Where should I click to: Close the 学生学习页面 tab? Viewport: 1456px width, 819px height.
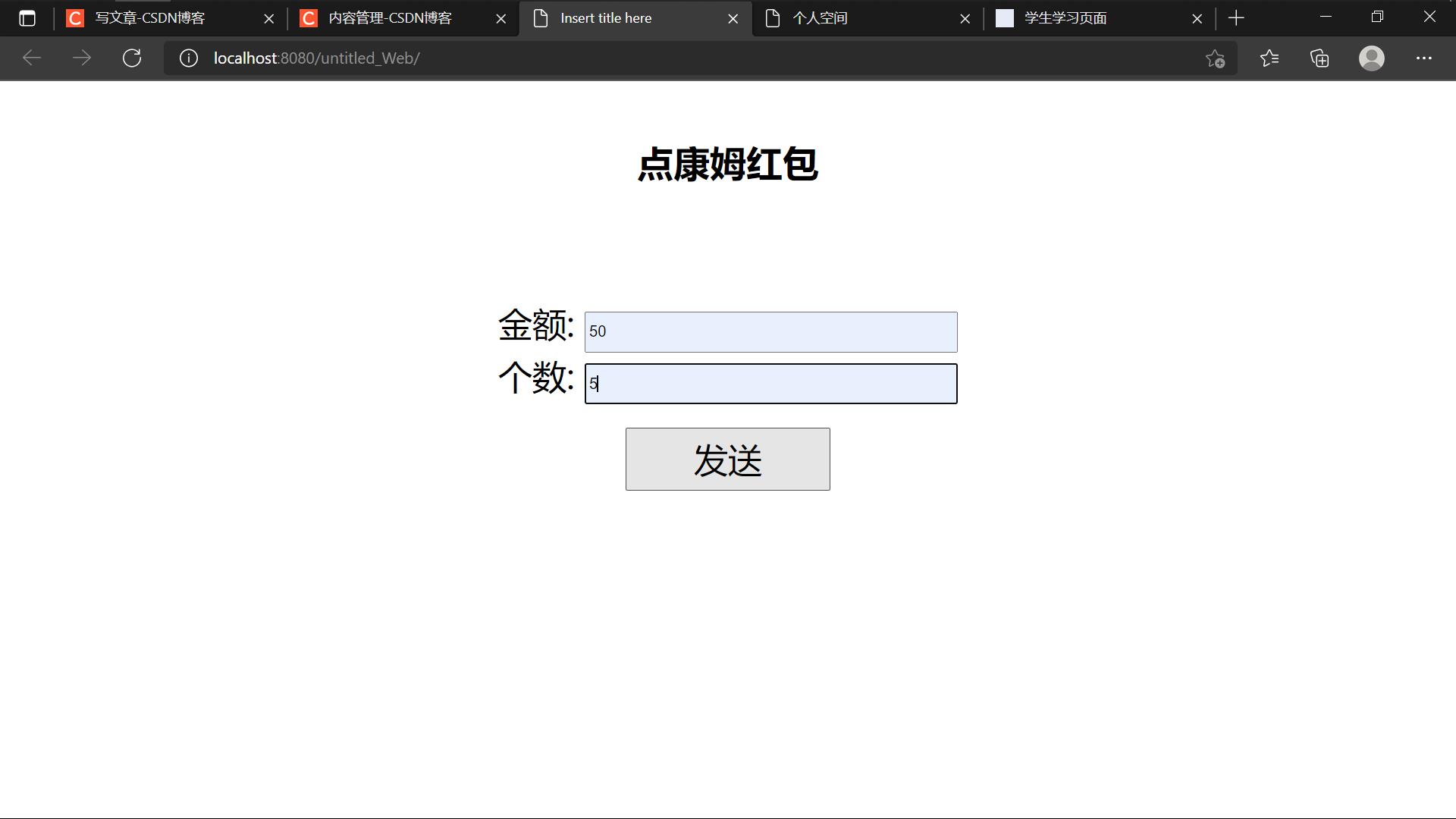tap(1197, 19)
